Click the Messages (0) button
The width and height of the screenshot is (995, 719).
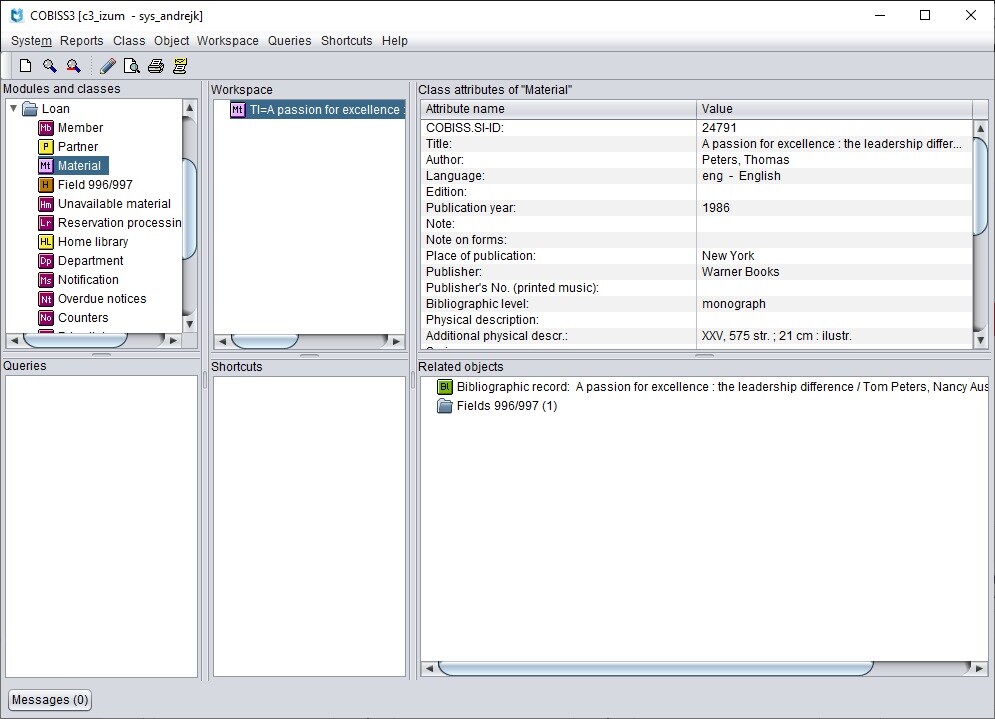point(49,699)
